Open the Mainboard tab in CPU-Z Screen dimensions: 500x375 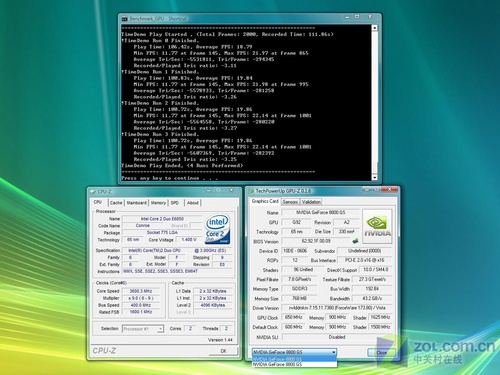136,203
